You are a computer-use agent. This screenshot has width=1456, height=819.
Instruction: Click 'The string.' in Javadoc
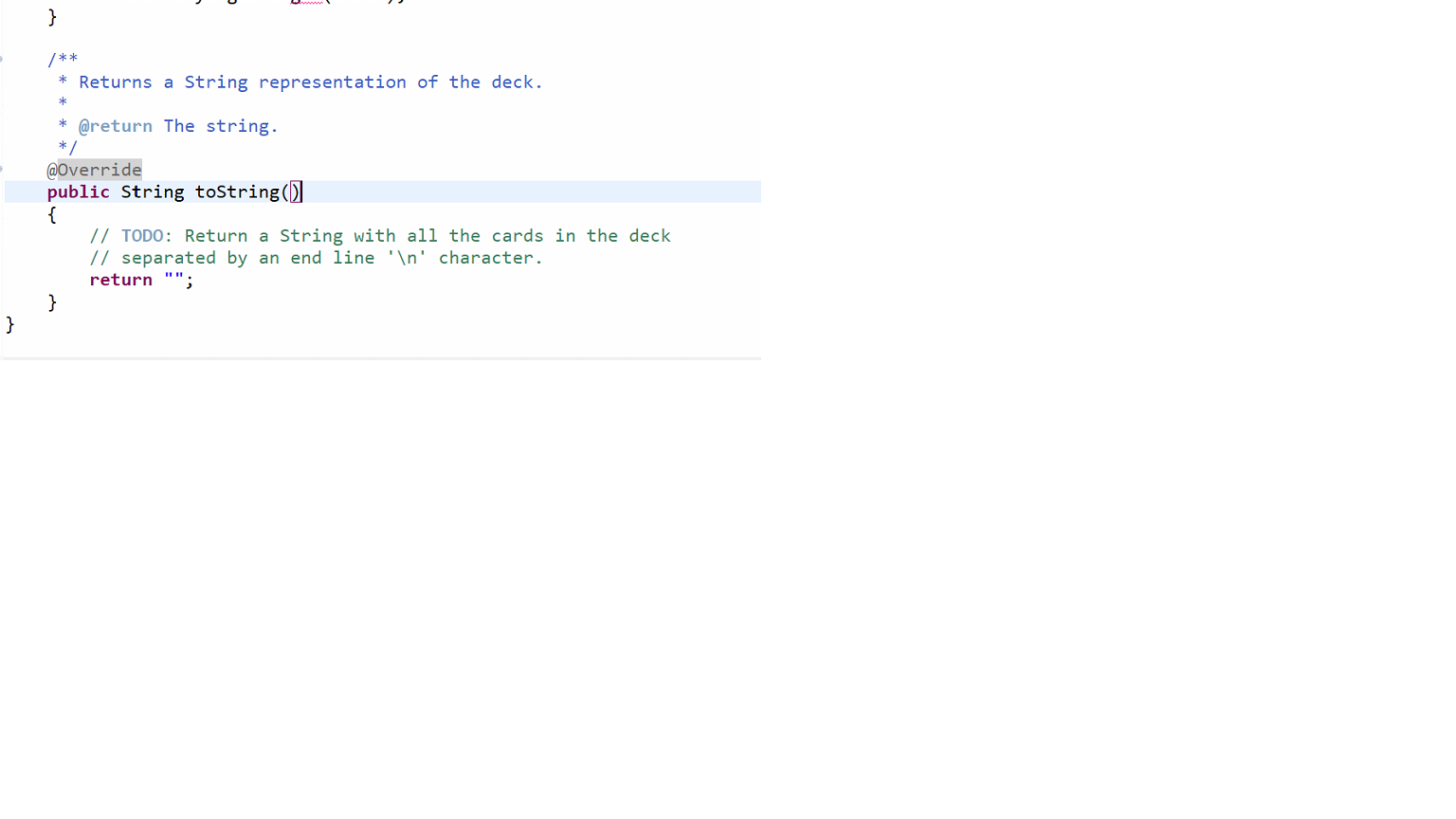tap(221, 126)
